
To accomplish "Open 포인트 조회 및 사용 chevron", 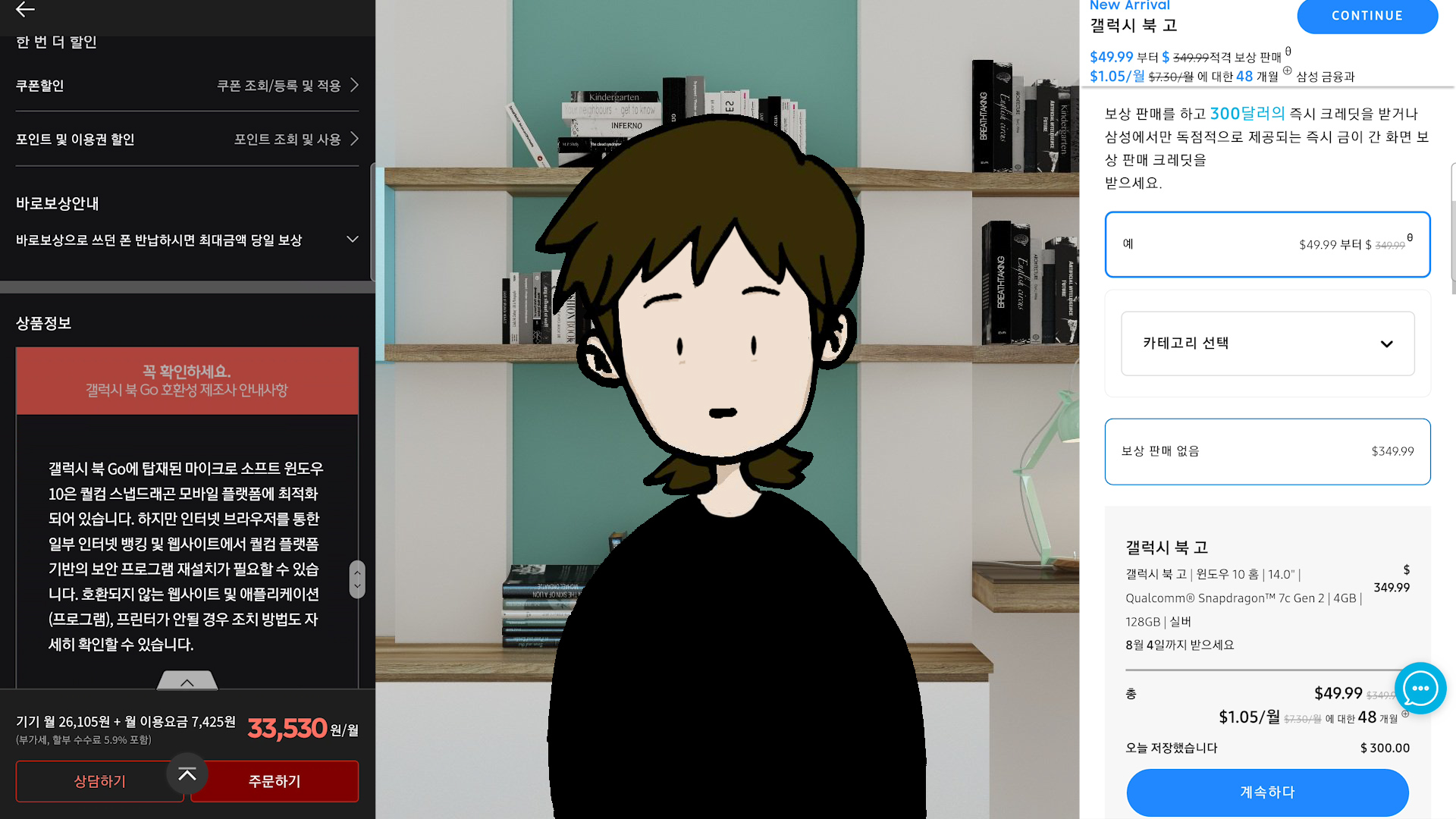I will (x=354, y=139).
